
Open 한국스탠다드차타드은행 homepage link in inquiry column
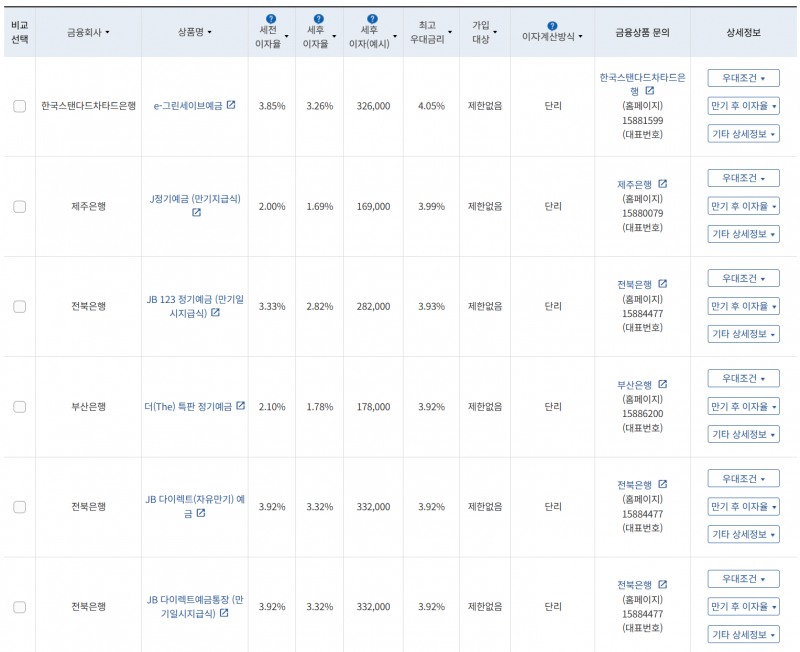[x=642, y=84]
